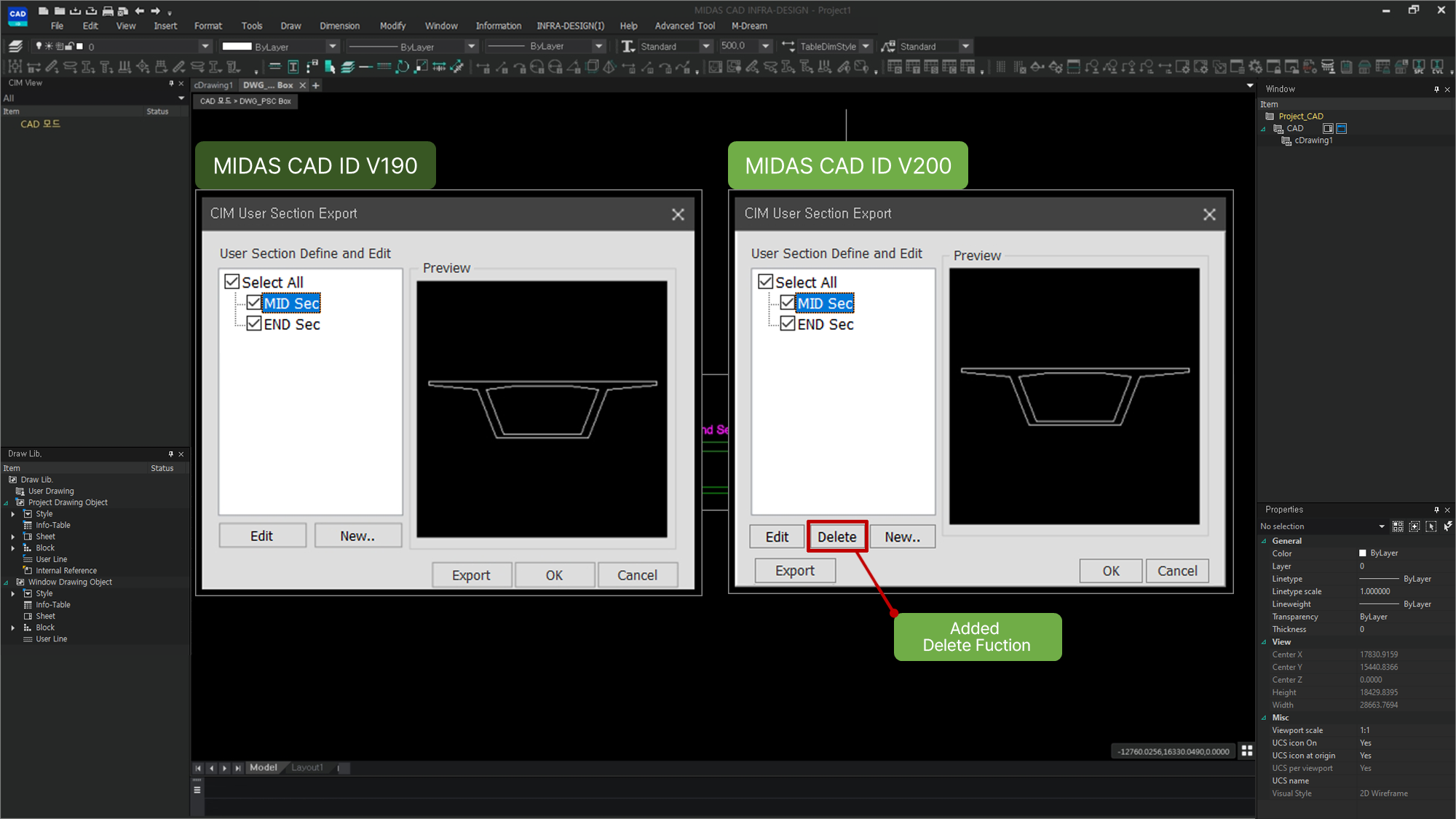The image size is (1456, 819).
Task: Click Edit button in V190 dialog
Action: [x=262, y=536]
